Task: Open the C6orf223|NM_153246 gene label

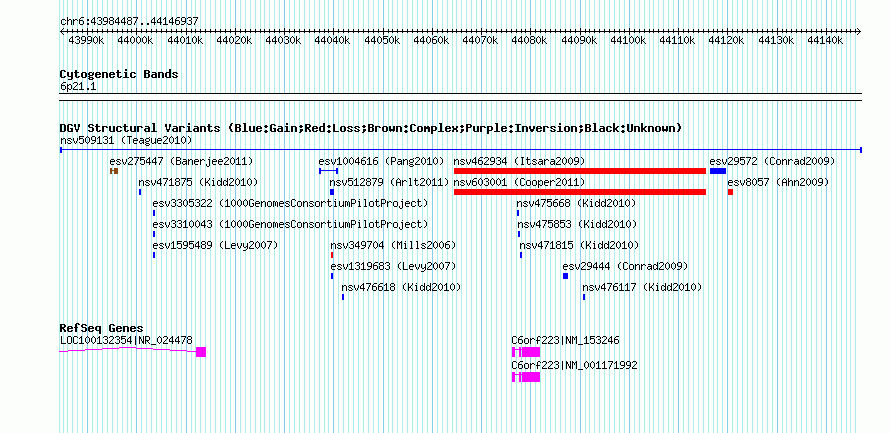Action: 565,340
